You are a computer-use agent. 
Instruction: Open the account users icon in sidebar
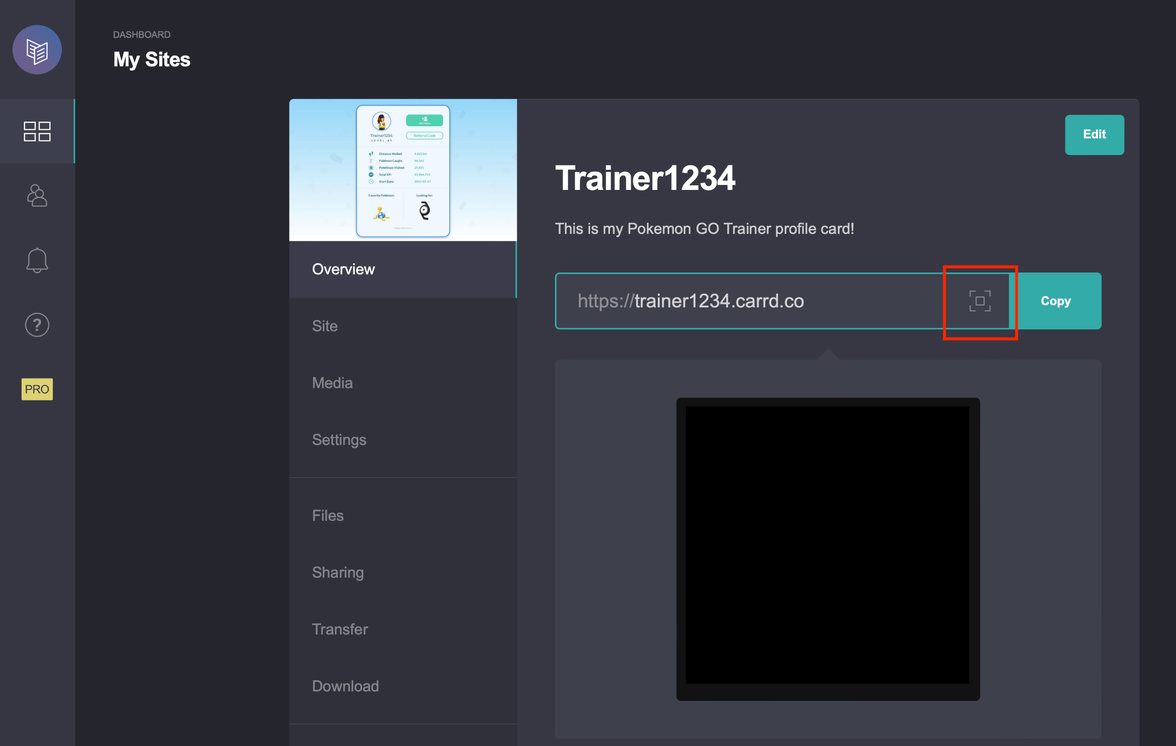37,196
